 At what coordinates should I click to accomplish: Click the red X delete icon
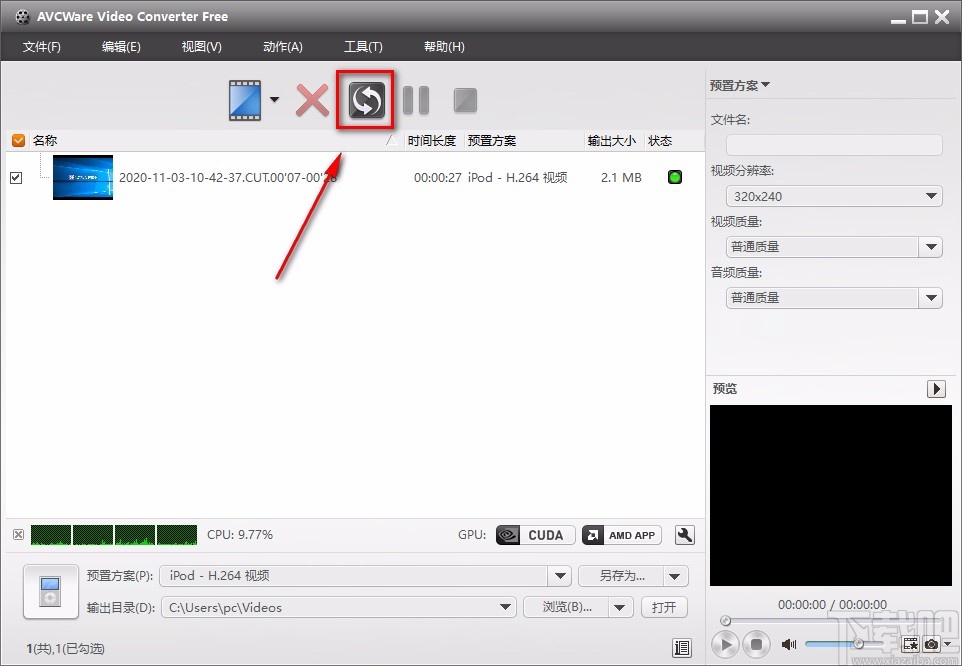pyautogui.click(x=311, y=100)
